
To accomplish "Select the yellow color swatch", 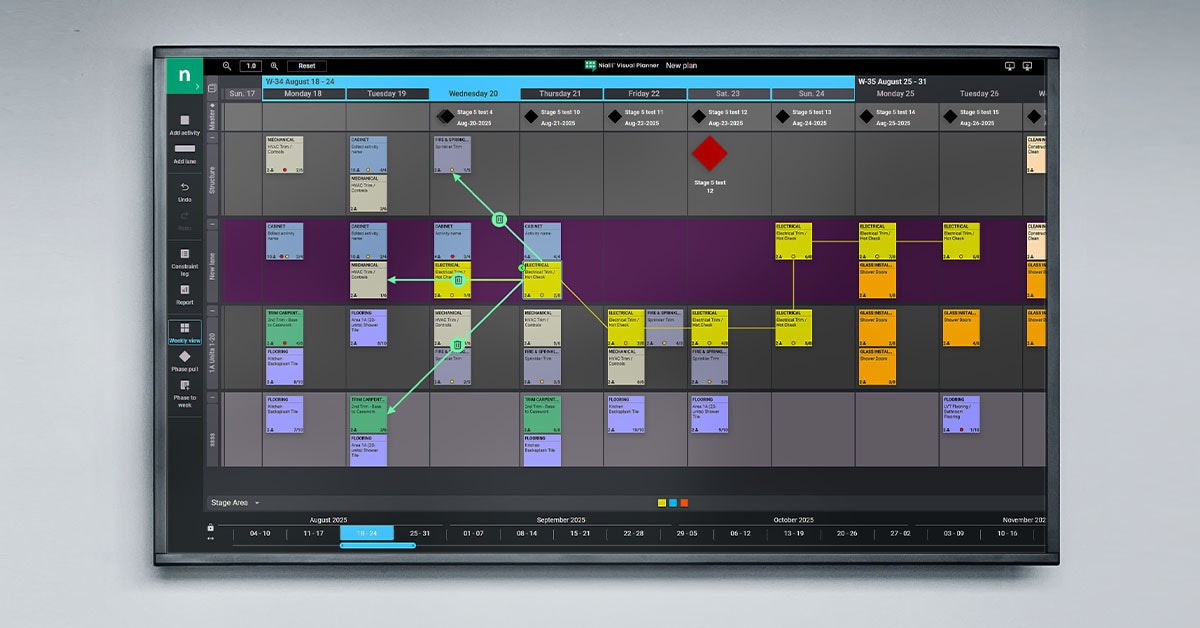I will pyautogui.click(x=661, y=502).
